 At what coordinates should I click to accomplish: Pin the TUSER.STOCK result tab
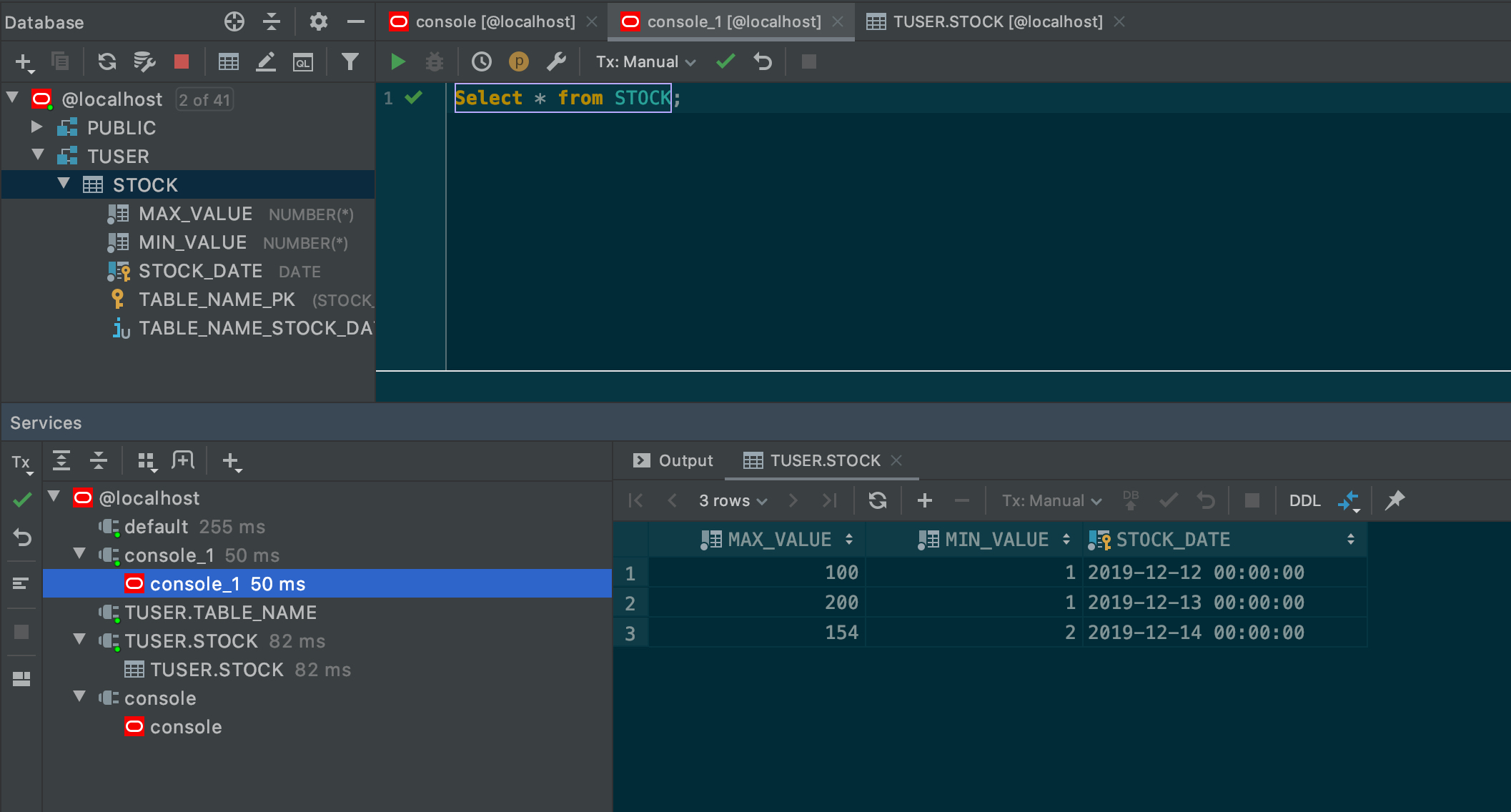(x=1394, y=500)
